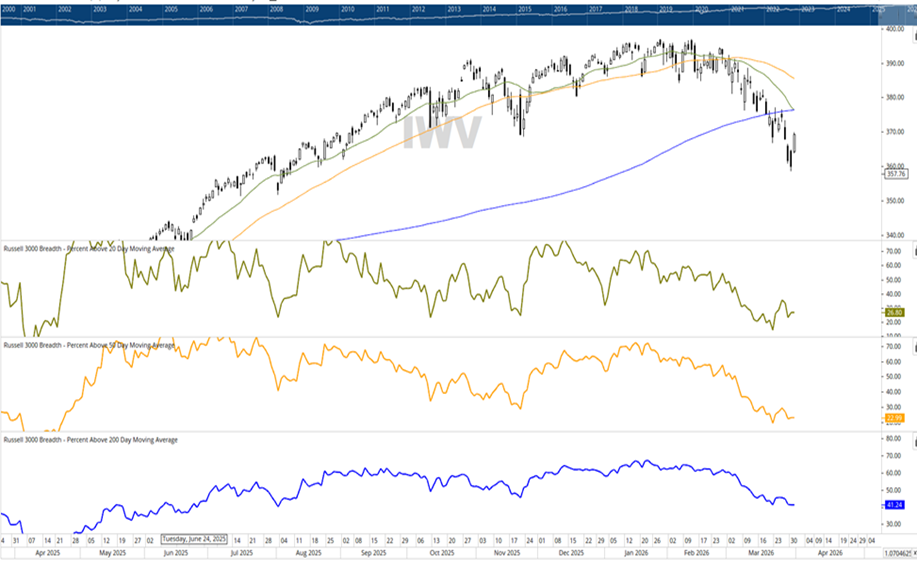Select year 2018 in the overview timeline
This screenshot has height=561, width=917.
point(631,9)
